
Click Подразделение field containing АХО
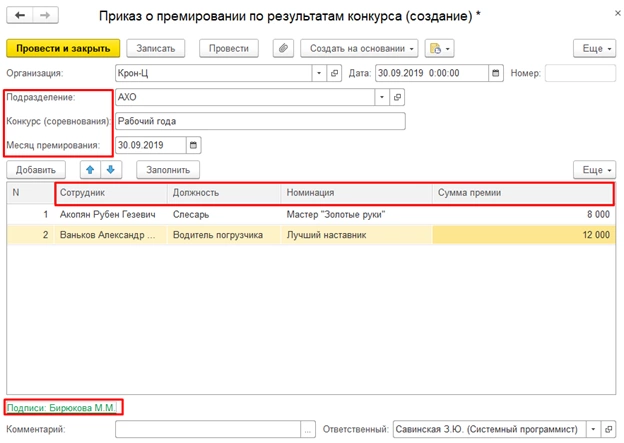[x=245, y=97]
